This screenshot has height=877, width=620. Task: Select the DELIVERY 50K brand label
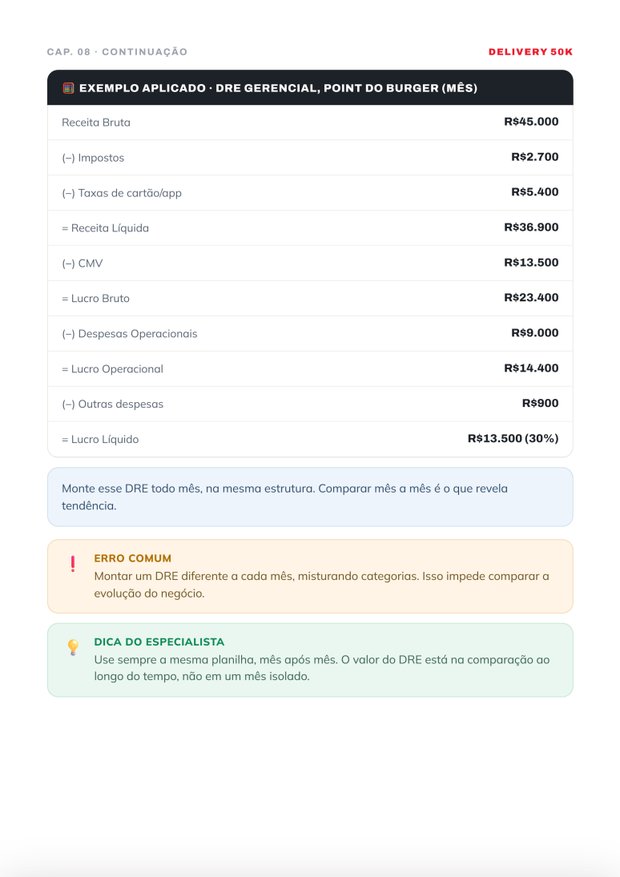(x=531, y=52)
